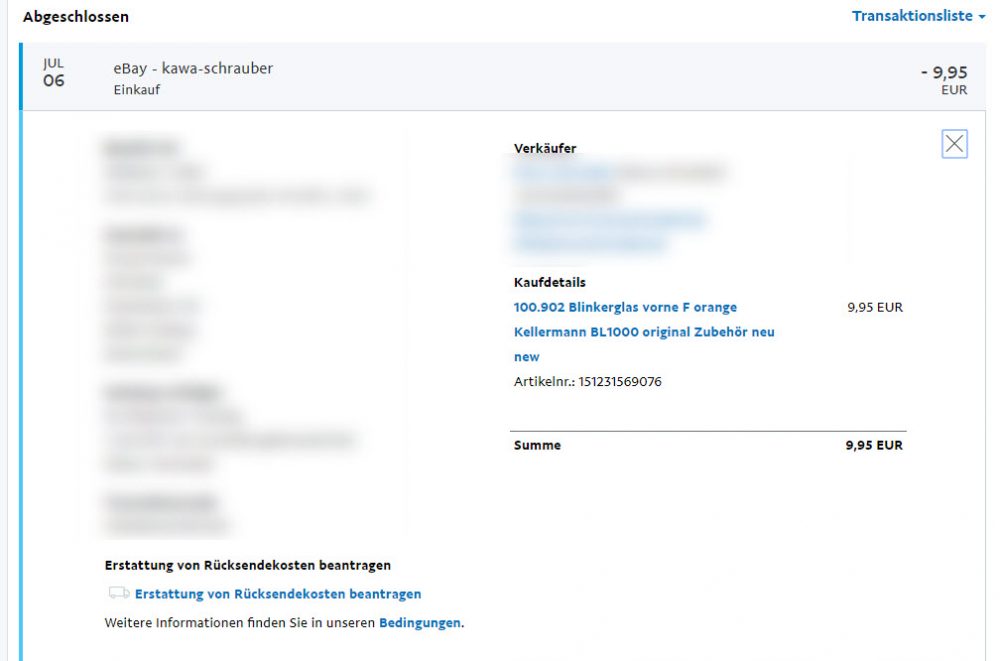Click the -9,95 EUR transaction amount
The width and height of the screenshot is (1000, 661).
point(947,79)
